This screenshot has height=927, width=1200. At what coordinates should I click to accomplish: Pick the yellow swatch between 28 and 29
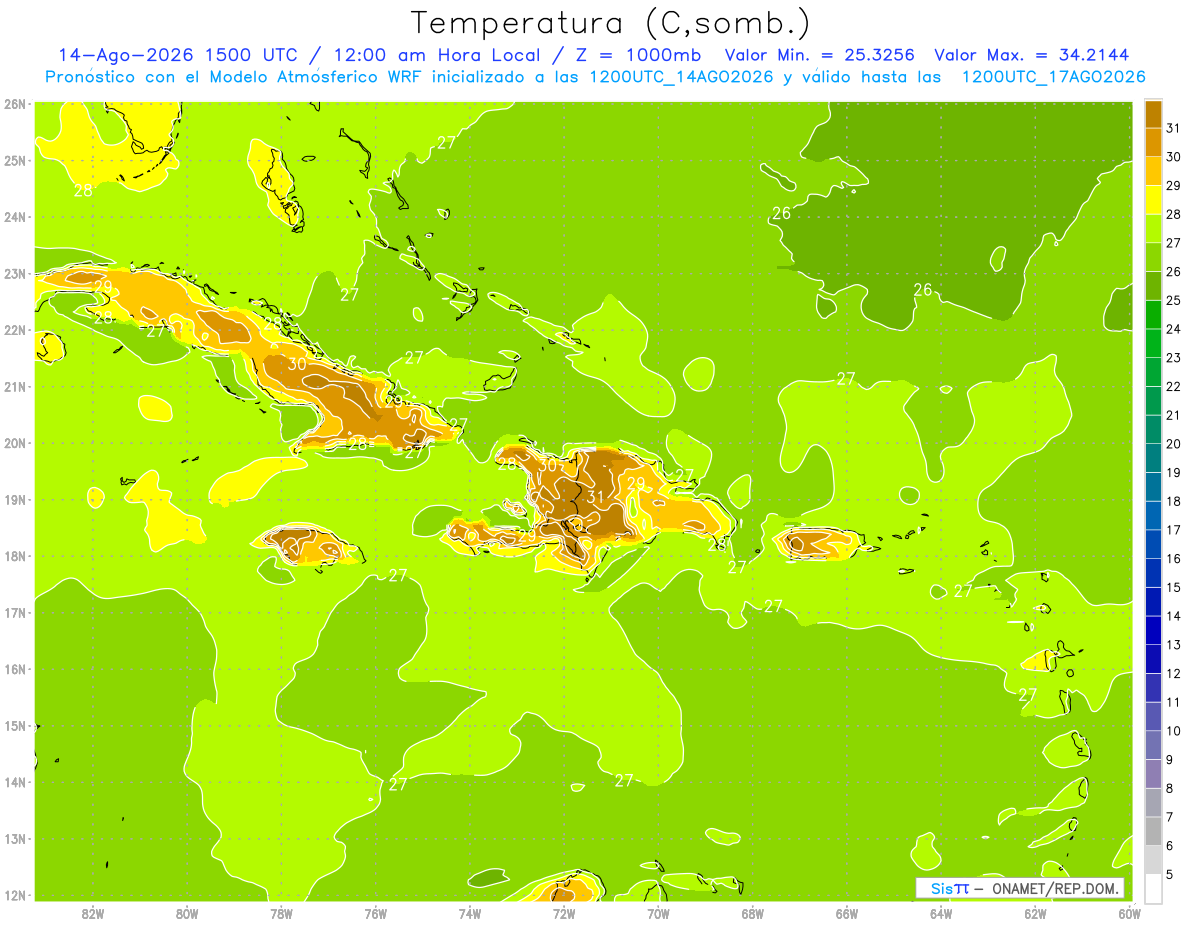[x=1153, y=200]
